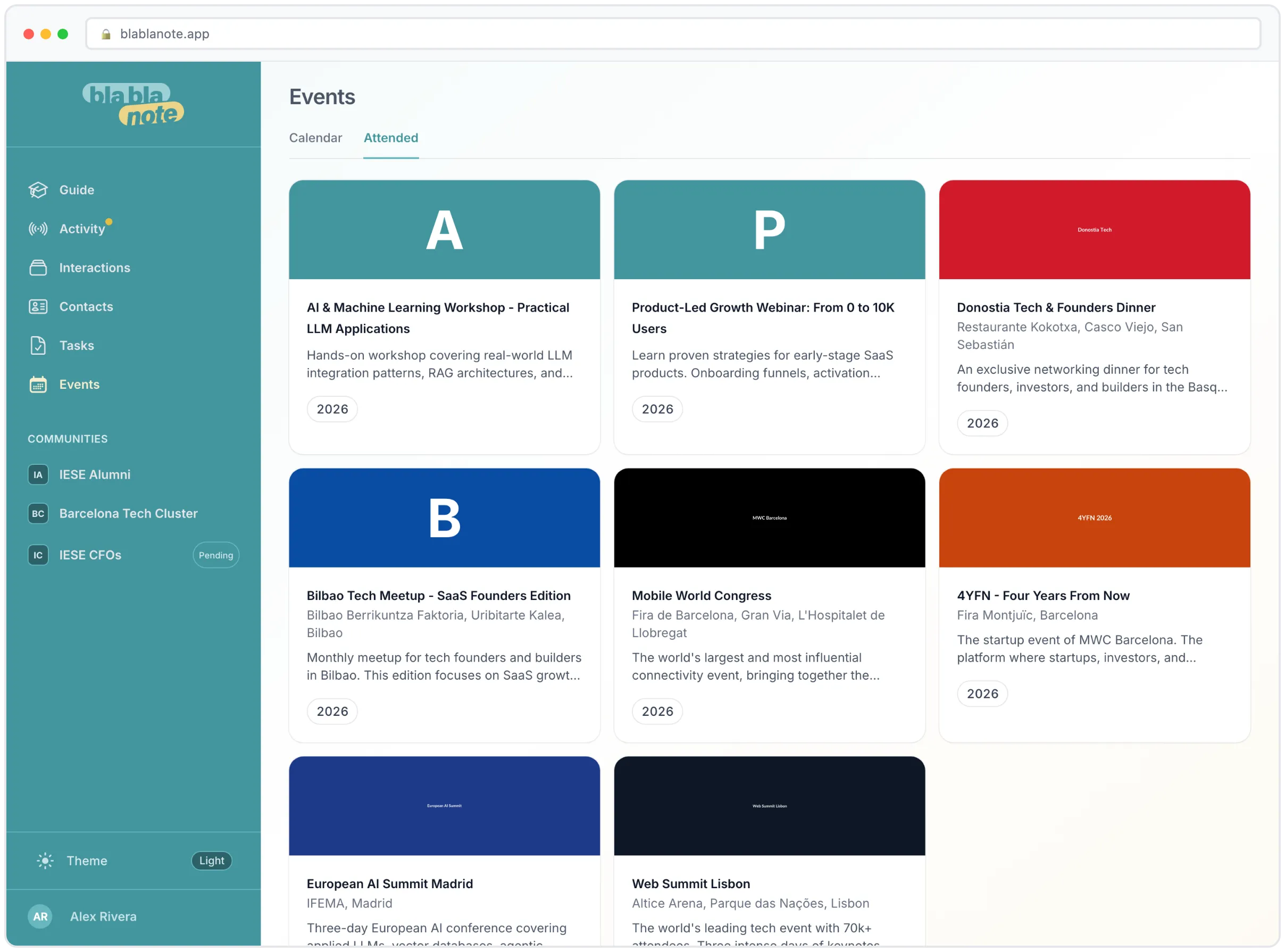Click the Pending badge on IESE CFOs
Image resolution: width=1285 pixels, height=952 pixels.
[x=216, y=556]
